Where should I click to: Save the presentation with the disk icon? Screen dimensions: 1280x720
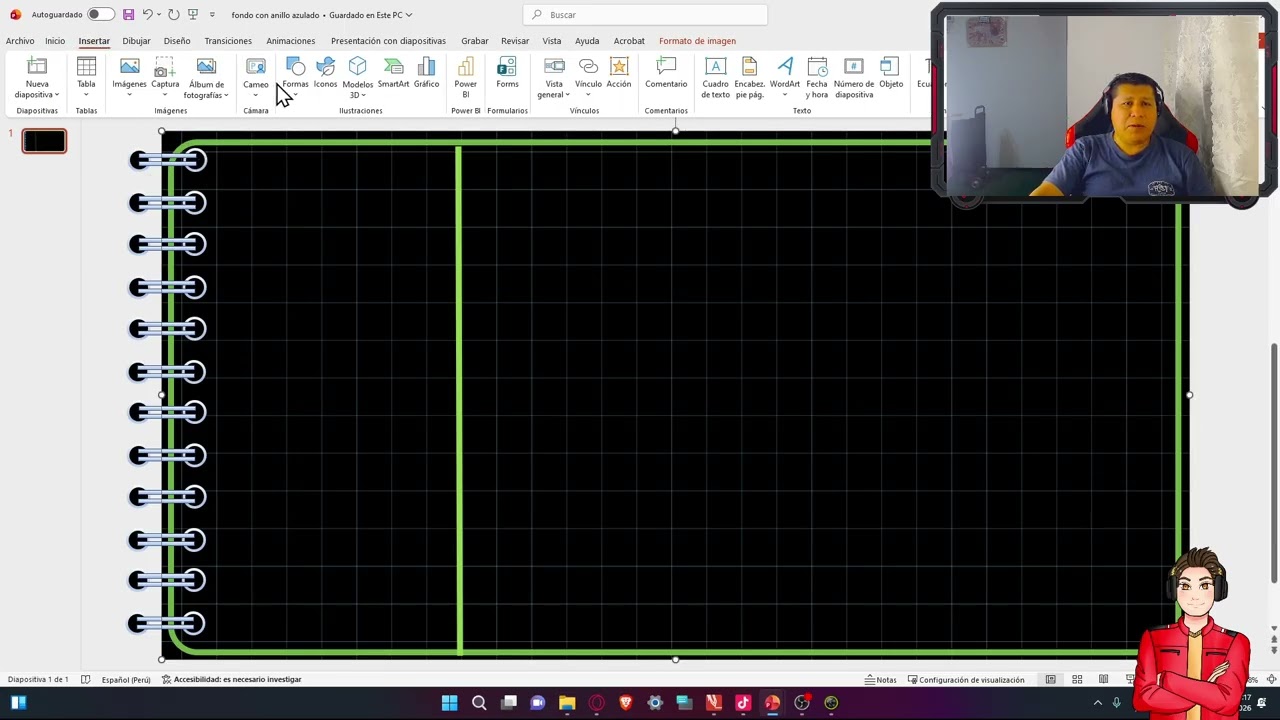128,15
